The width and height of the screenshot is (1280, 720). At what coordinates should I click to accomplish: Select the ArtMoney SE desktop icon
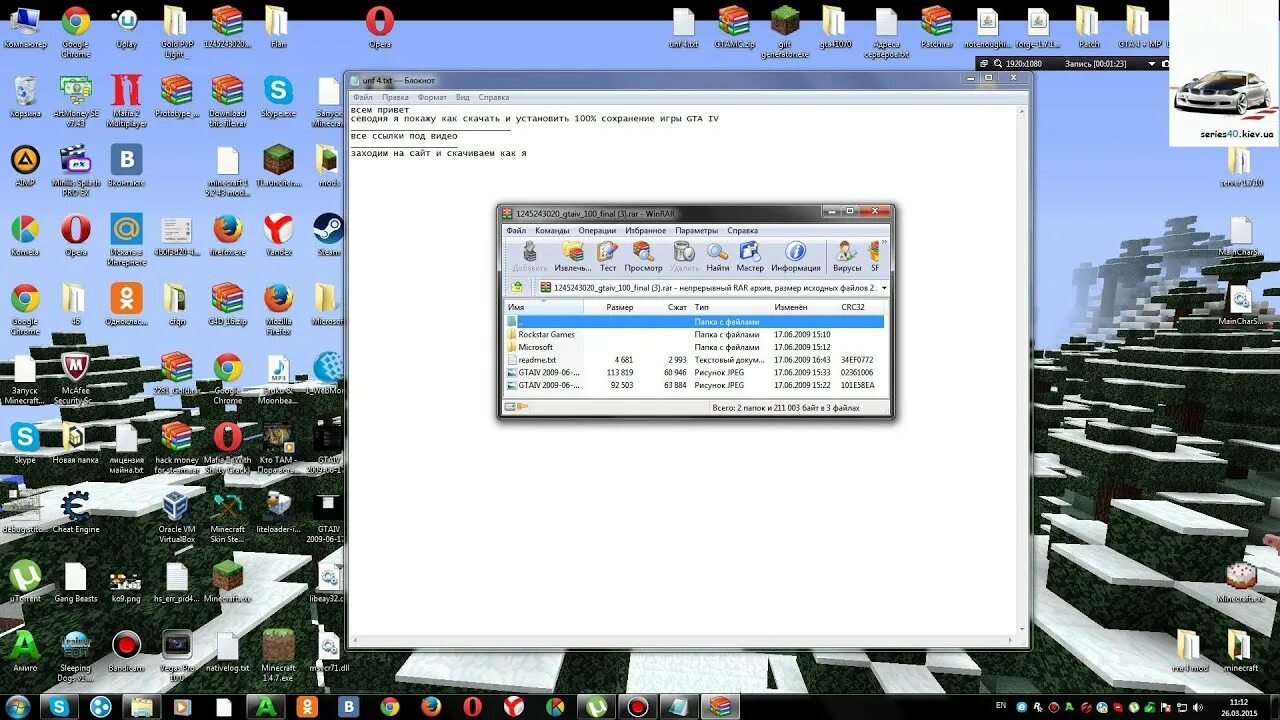tap(75, 100)
